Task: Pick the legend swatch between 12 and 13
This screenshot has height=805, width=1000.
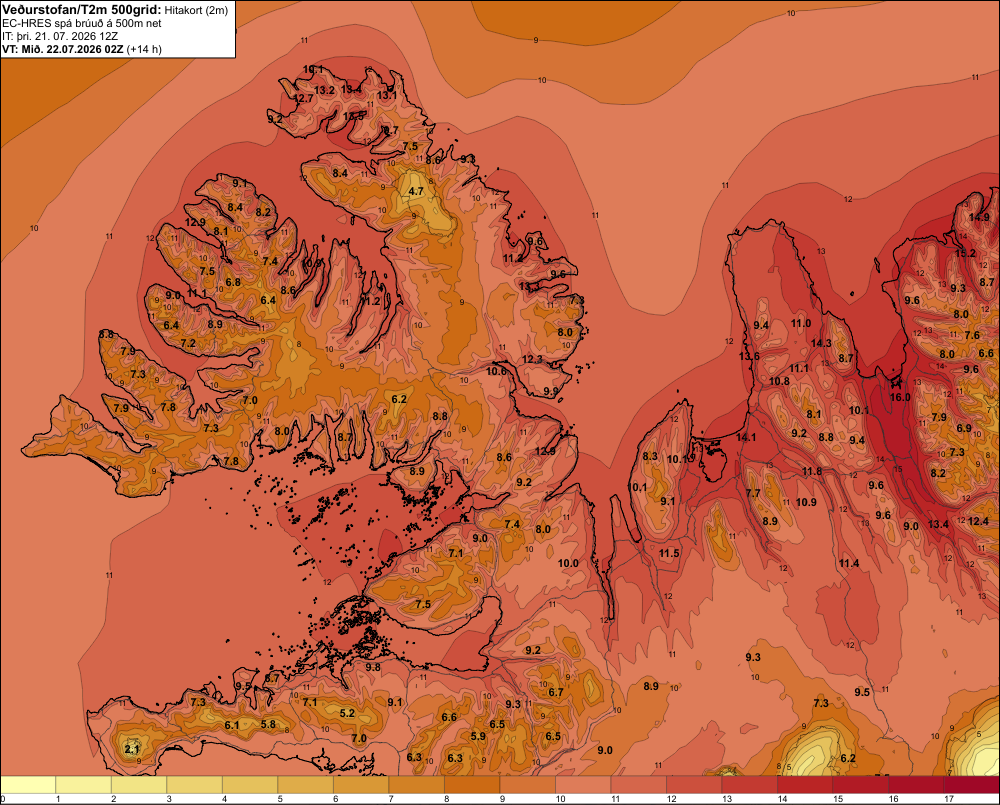Action: click(x=694, y=785)
